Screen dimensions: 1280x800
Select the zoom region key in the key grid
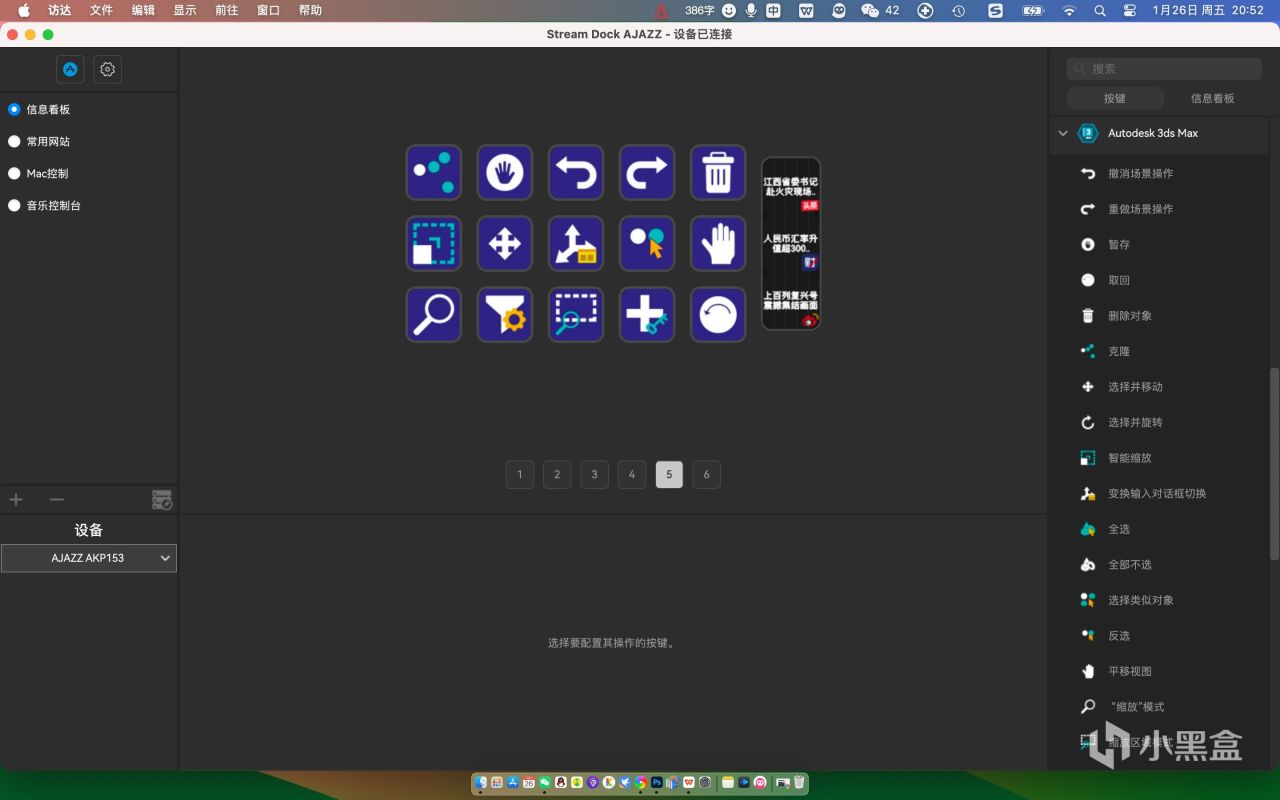[576, 315]
